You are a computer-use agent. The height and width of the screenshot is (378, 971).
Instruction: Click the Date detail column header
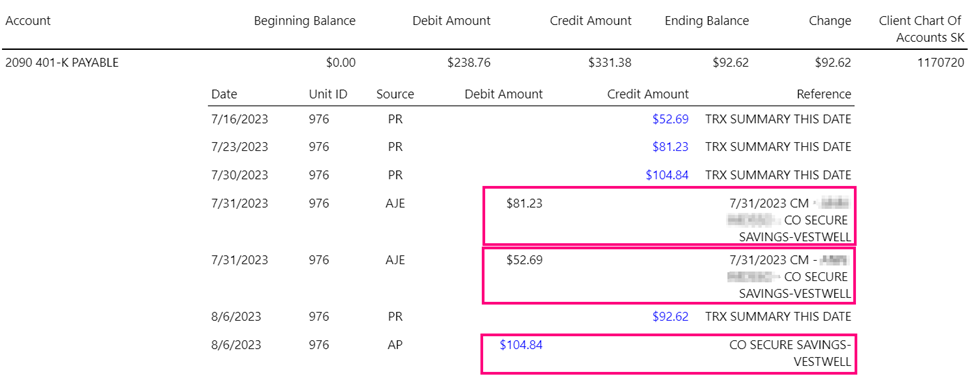224,94
